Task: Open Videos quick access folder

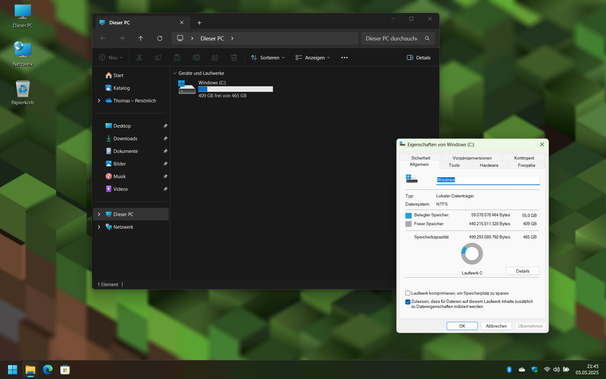Action: tap(117, 189)
